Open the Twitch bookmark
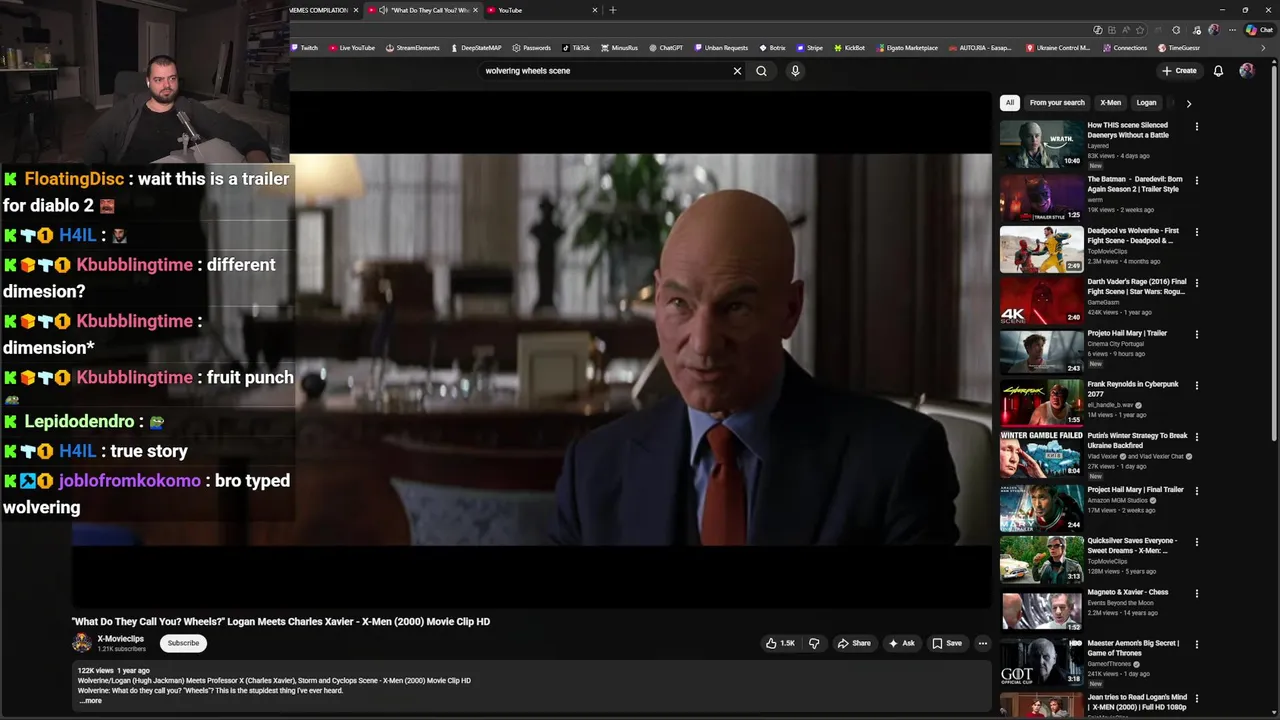This screenshot has width=1280, height=720. (x=305, y=48)
